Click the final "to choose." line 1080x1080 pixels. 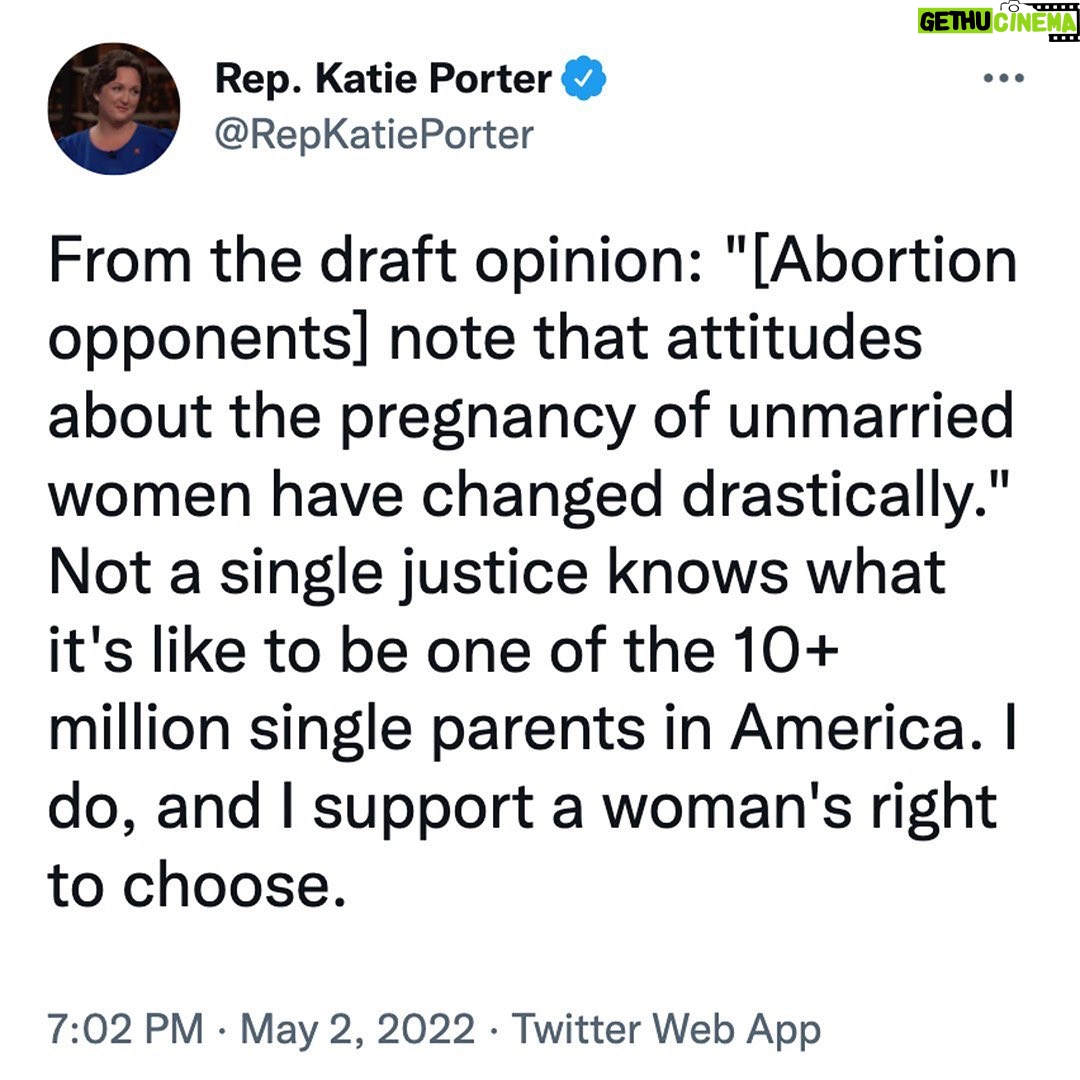[x=196, y=886]
